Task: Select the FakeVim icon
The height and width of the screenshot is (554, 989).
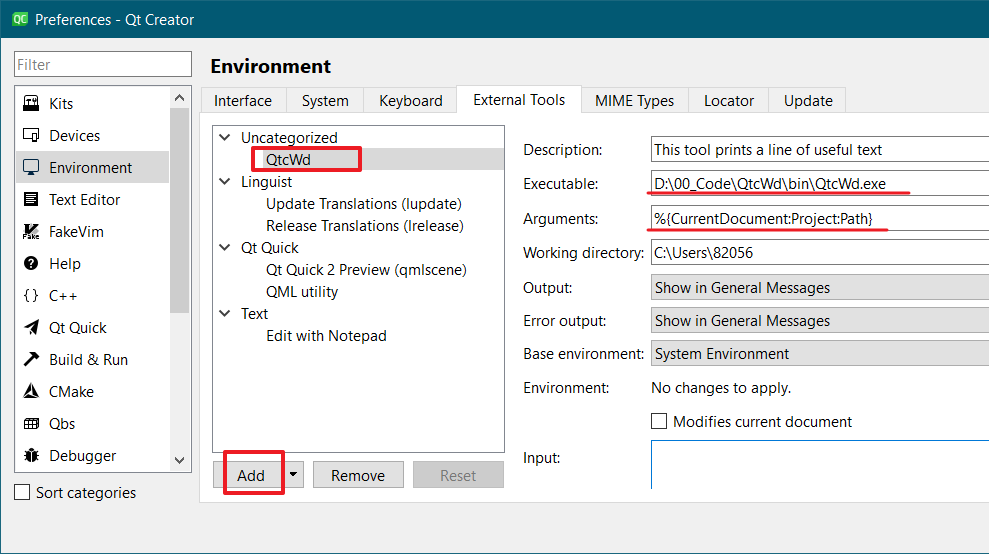Action: click(31, 232)
